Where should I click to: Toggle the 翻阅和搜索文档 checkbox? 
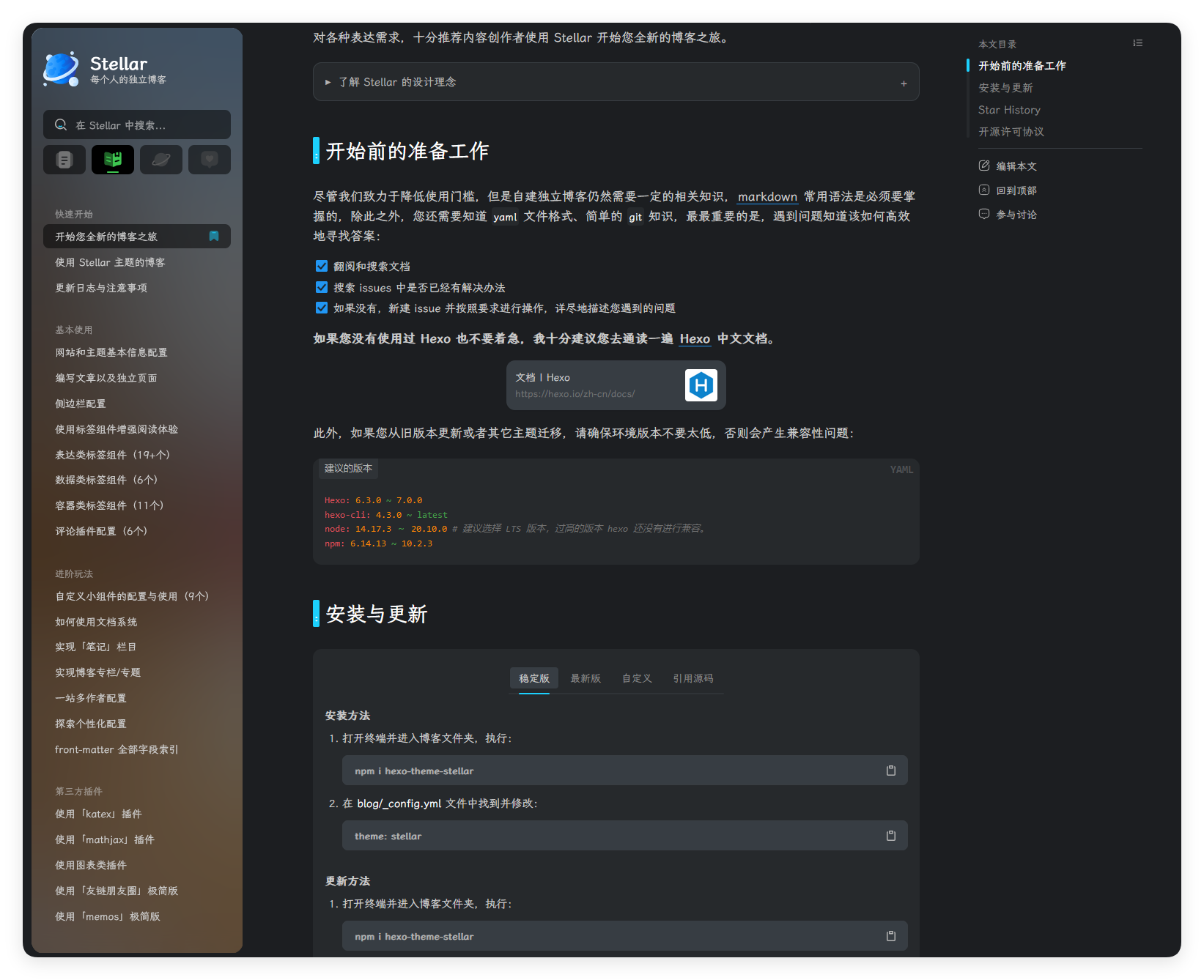point(322,266)
